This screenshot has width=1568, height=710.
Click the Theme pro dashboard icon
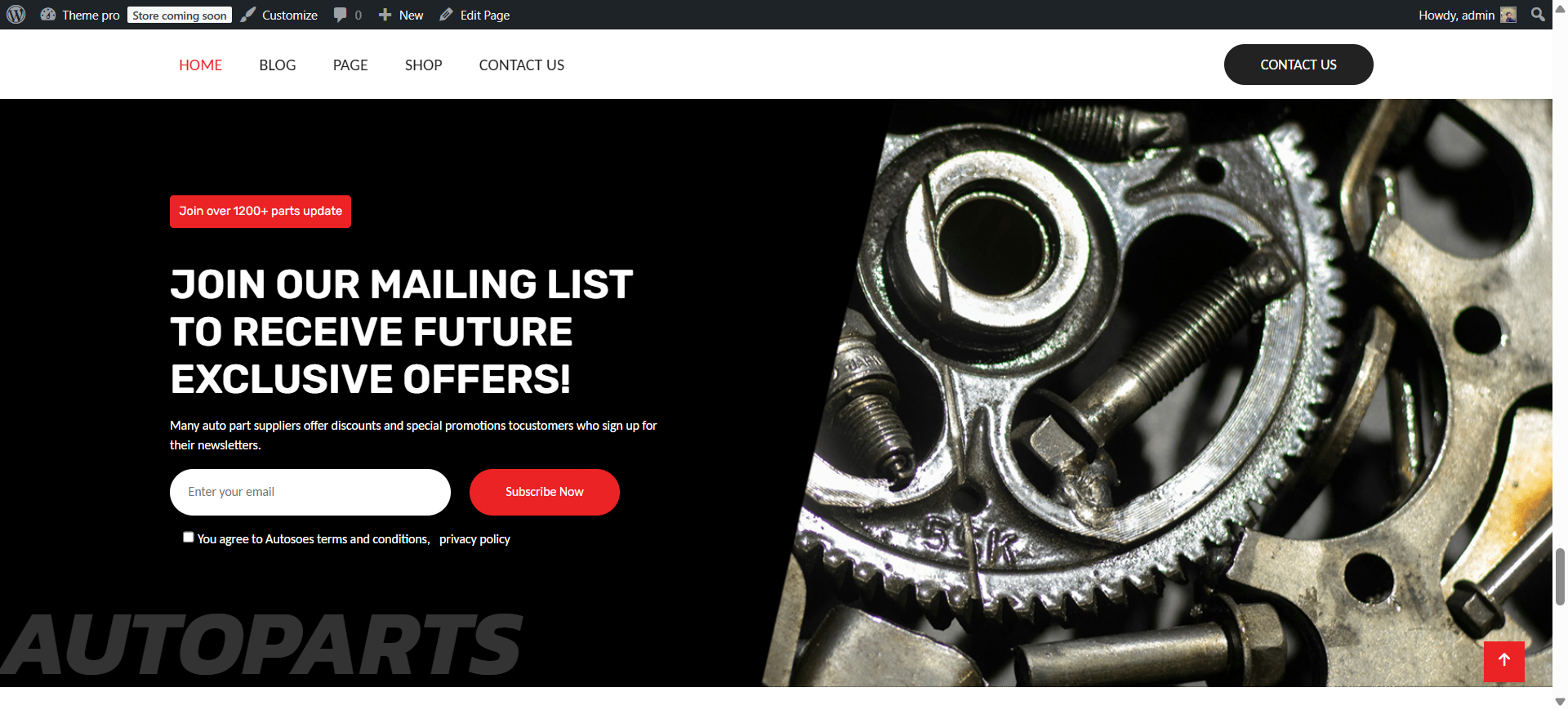click(48, 15)
